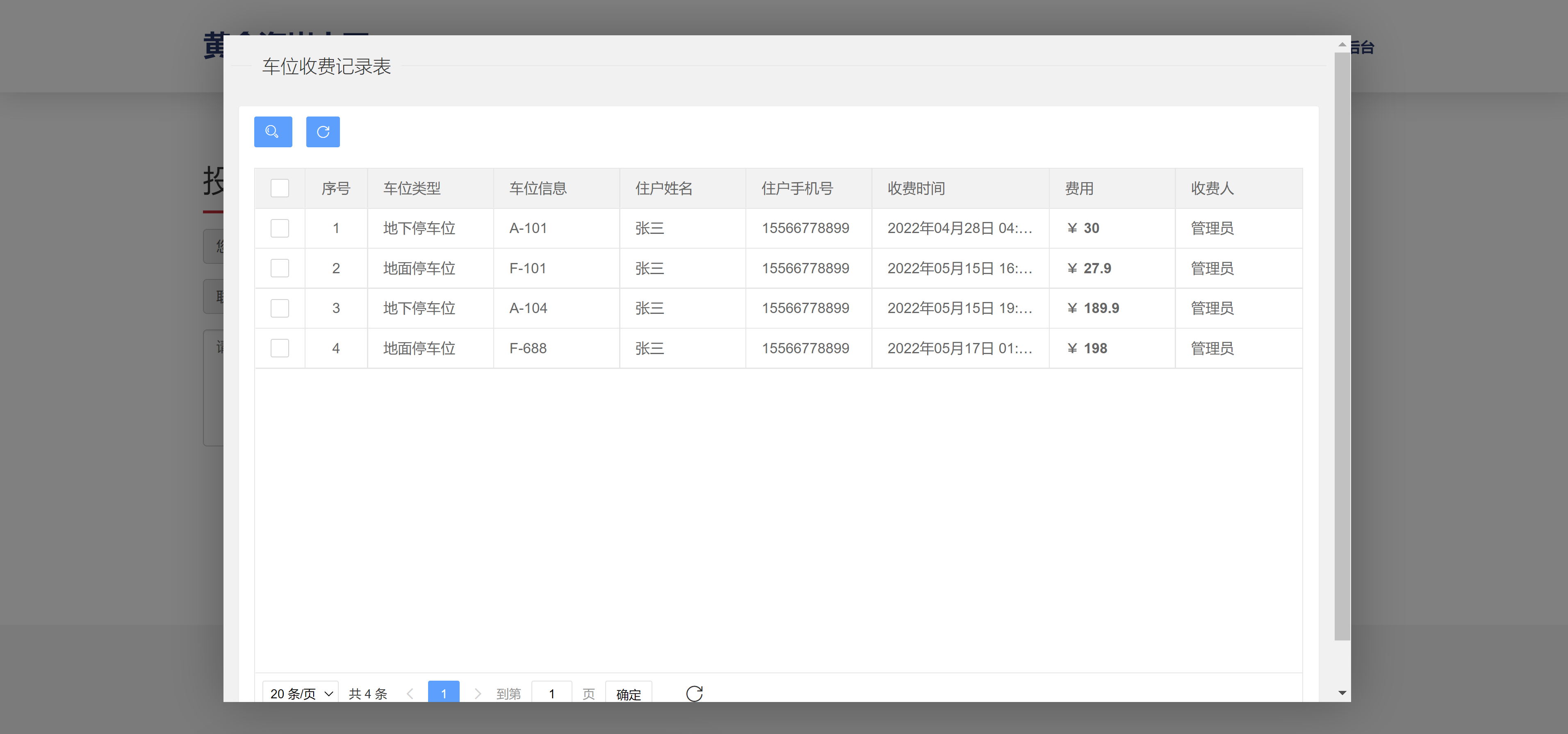Select page 1 in pagination
This screenshot has width=1568, height=734.
click(444, 693)
